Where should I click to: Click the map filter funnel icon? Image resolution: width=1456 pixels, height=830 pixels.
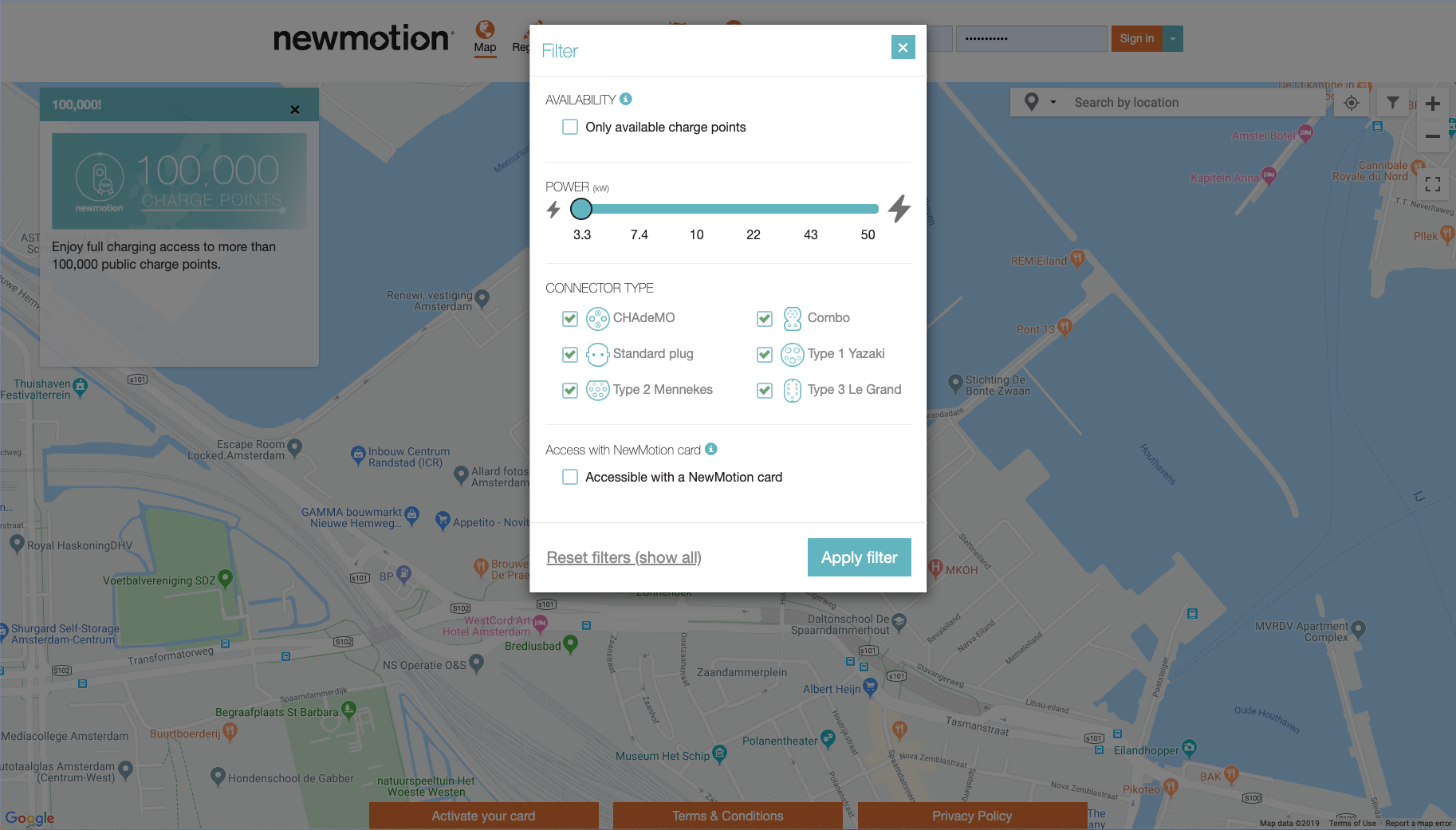1392,102
